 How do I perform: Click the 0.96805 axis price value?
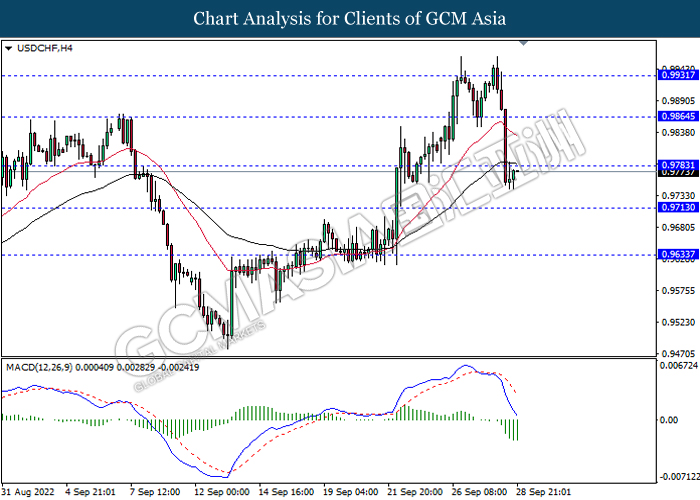coord(678,227)
